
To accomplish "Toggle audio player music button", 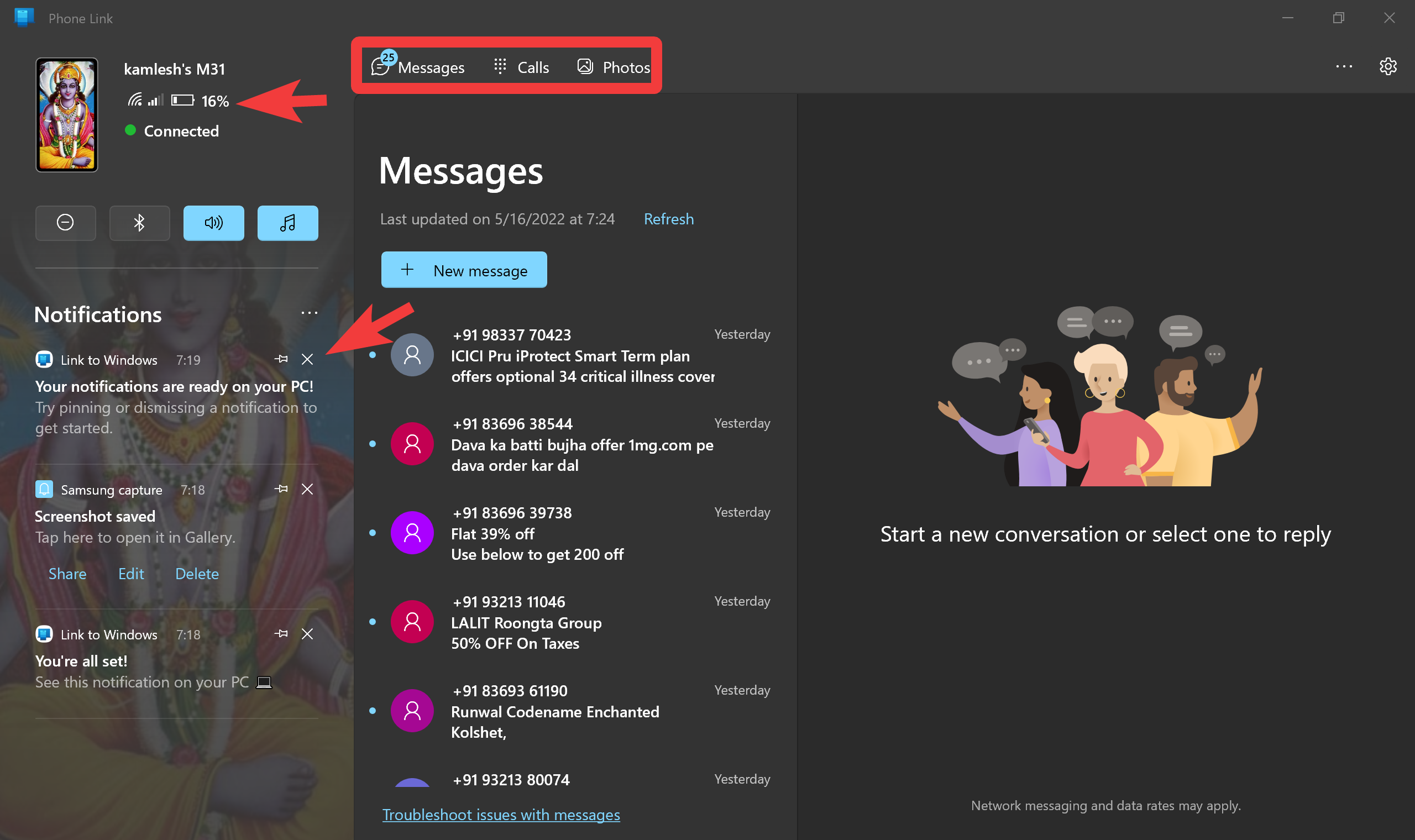I will click(x=287, y=223).
